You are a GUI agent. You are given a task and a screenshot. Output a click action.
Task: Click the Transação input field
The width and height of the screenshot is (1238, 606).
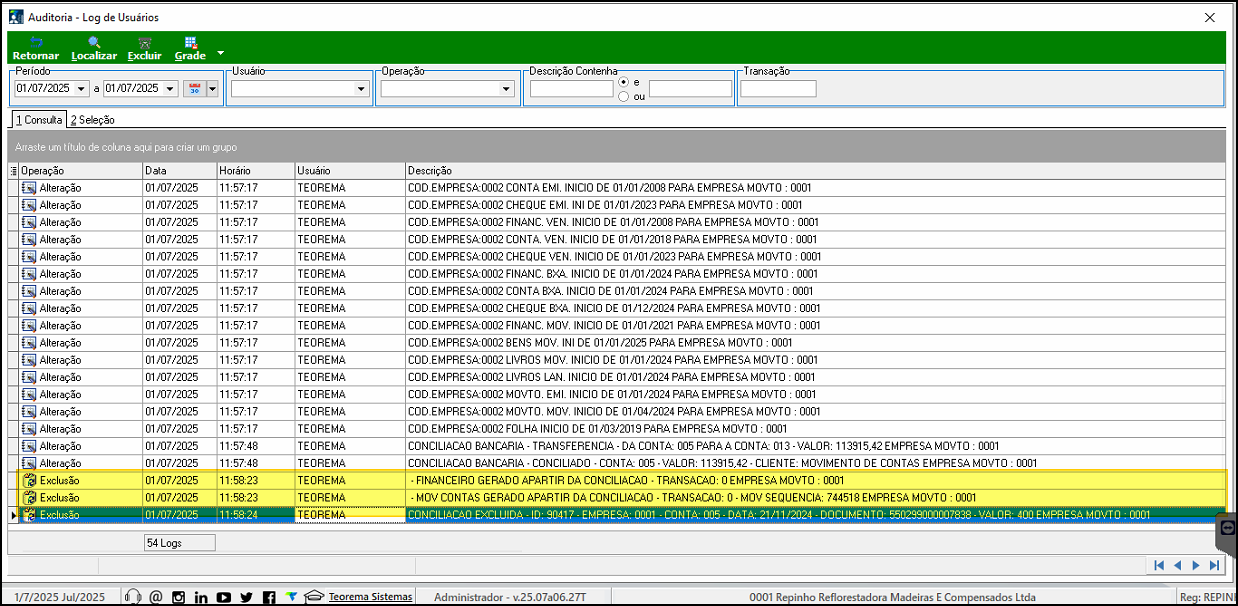click(x=778, y=89)
